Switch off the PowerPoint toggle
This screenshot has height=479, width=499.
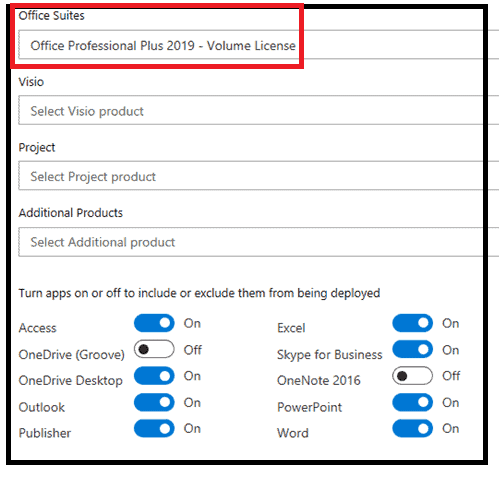412,402
